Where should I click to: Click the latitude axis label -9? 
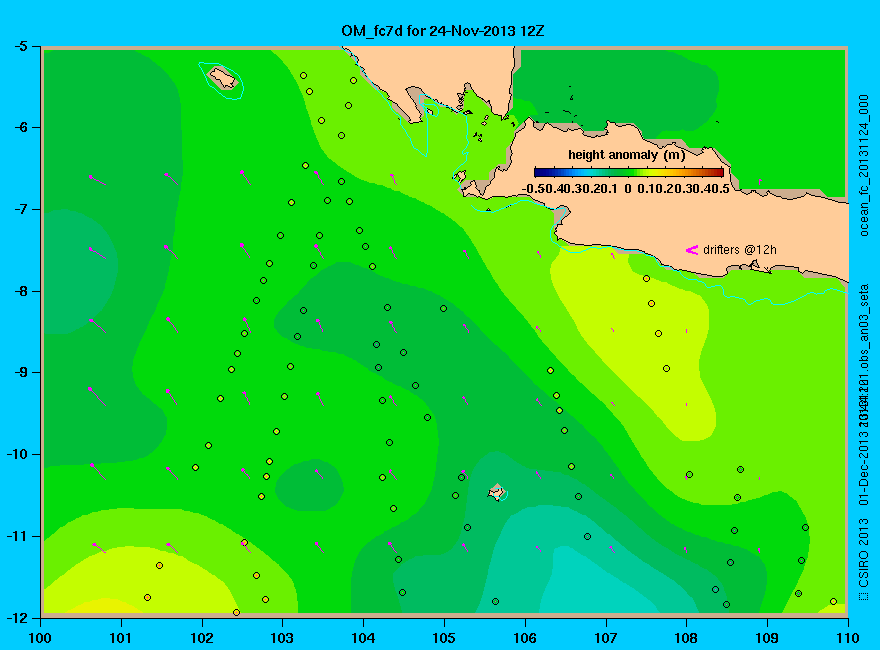(x=20, y=373)
